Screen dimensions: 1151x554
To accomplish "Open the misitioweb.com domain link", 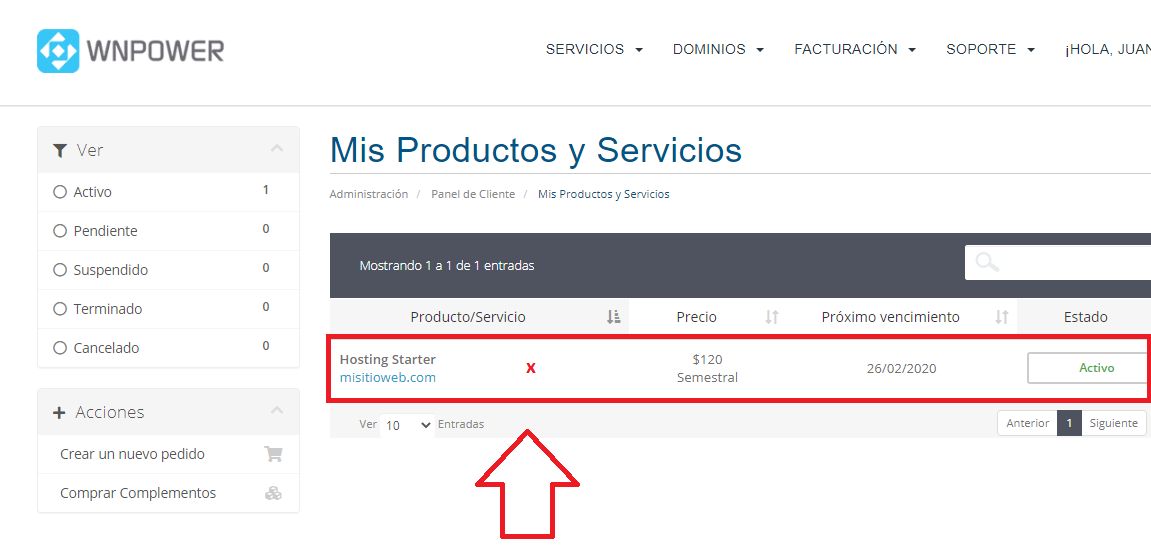I will (388, 378).
